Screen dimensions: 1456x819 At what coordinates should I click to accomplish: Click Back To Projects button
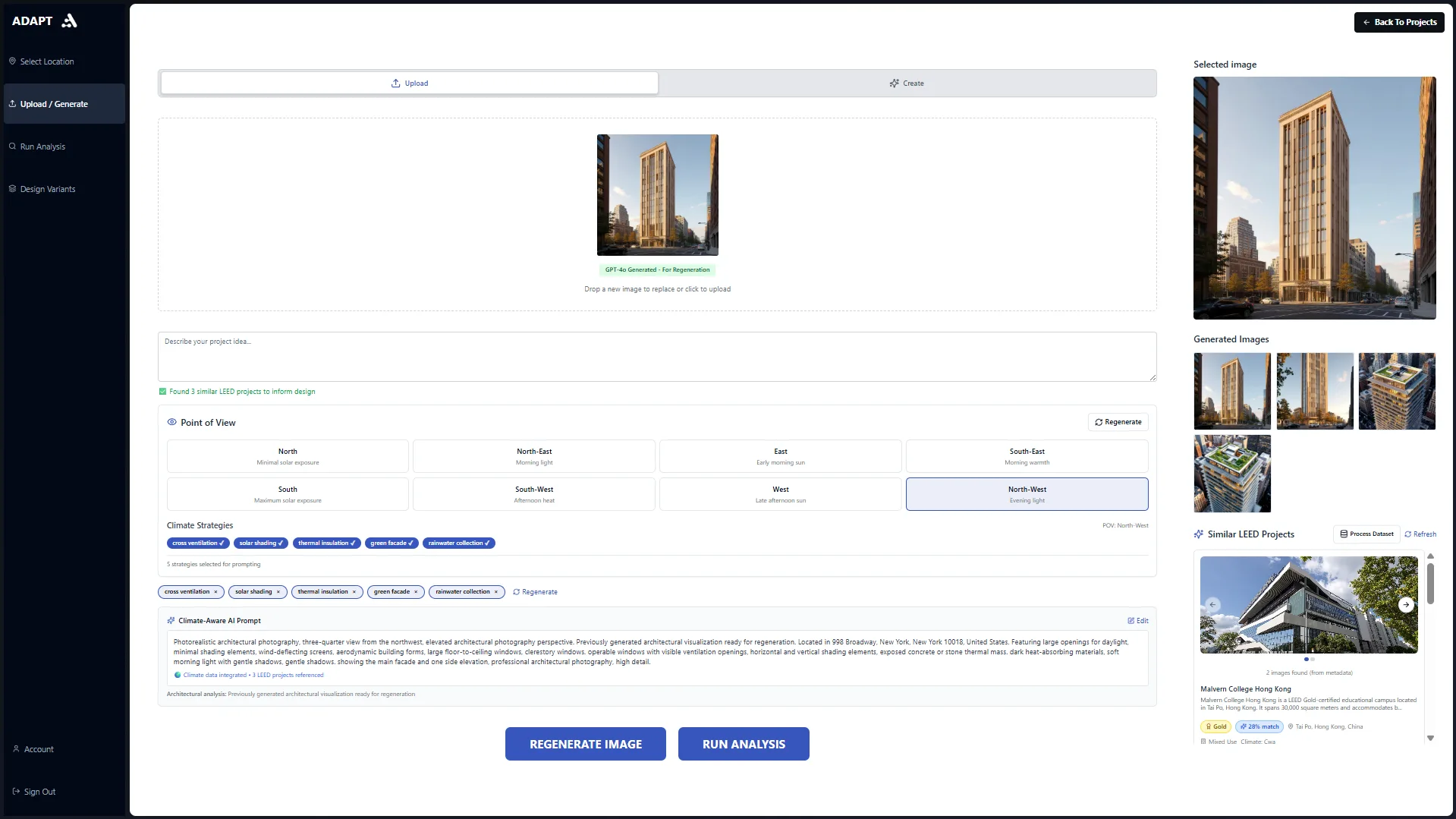(x=1399, y=22)
